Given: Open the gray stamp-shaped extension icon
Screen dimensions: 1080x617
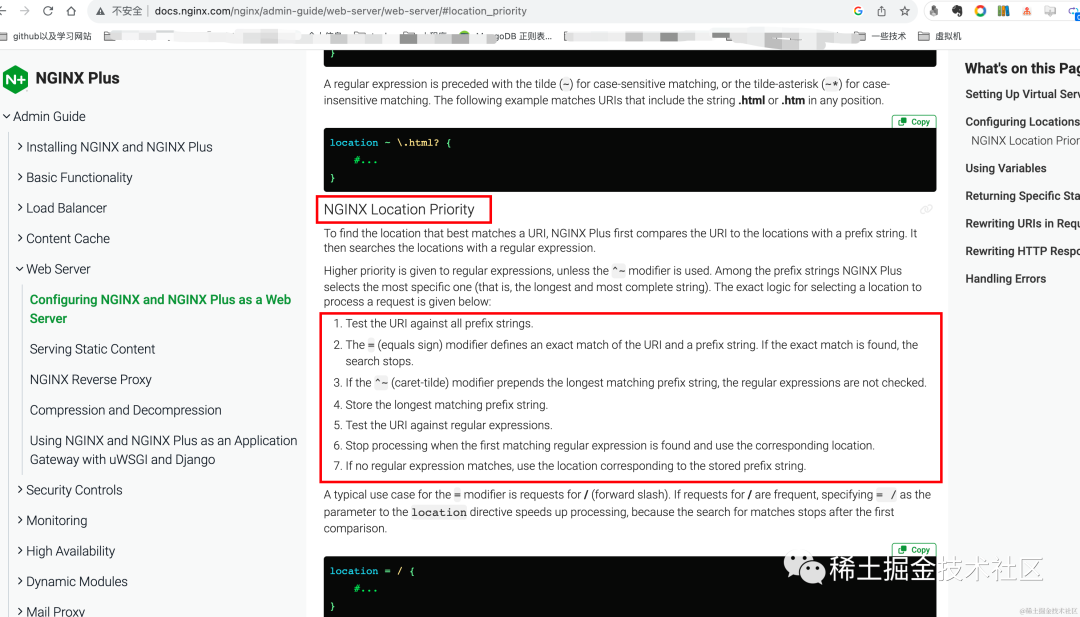Looking at the screenshot, I should point(934,11).
